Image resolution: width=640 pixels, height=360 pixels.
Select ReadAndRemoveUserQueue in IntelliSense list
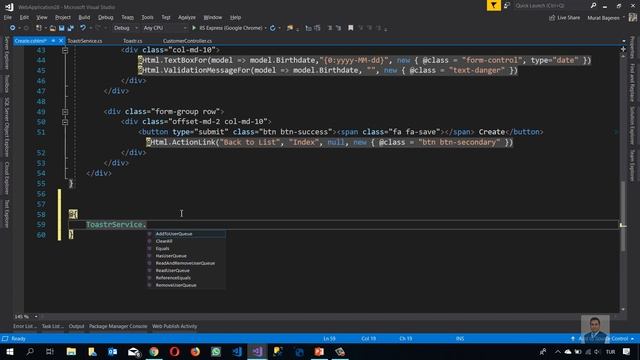click(x=186, y=263)
